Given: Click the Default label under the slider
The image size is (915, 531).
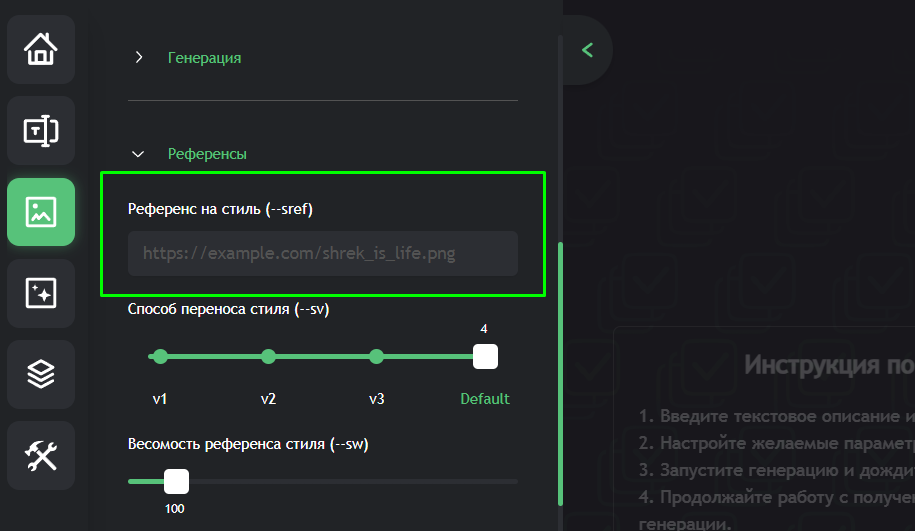Looking at the screenshot, I should (x=485, y=399).
